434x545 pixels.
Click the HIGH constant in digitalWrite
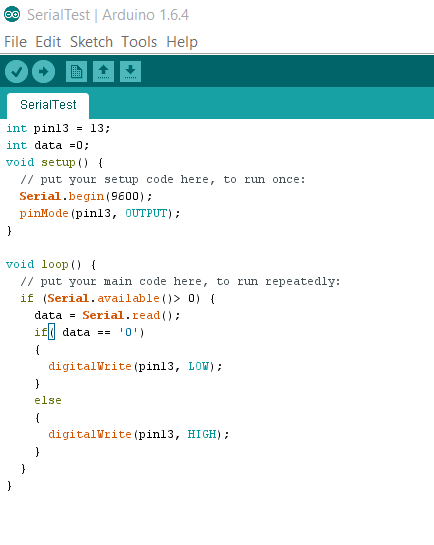click(202, 434)
